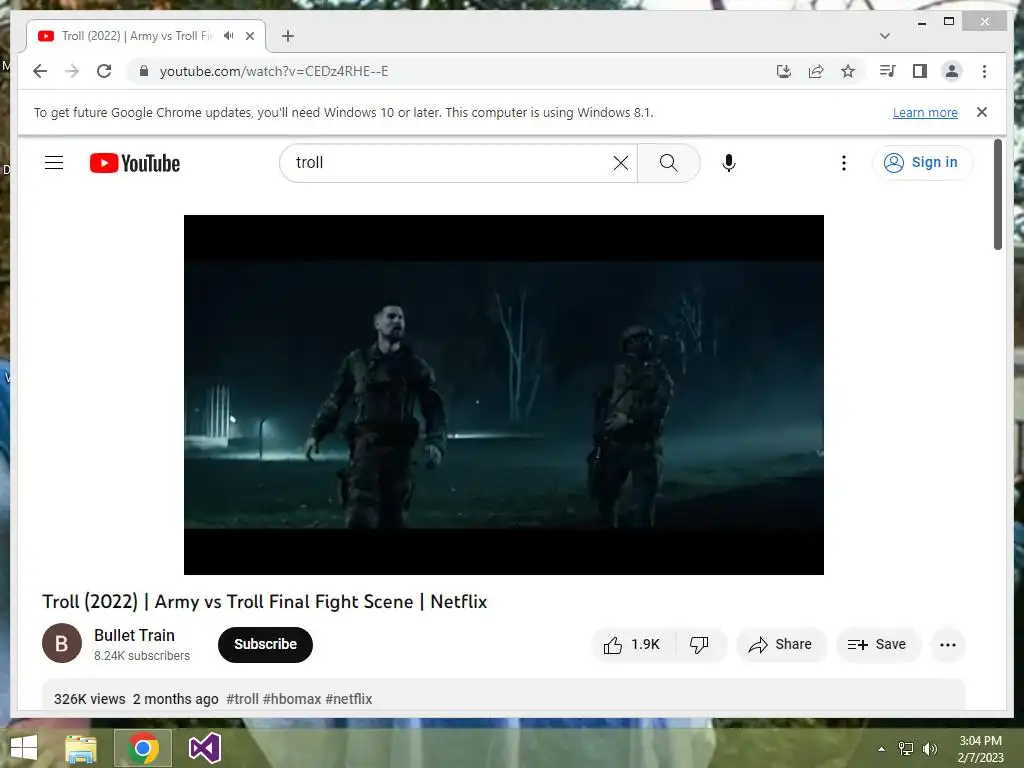Viewport: 1024px width, 768px height.
Task: Open the Windows Start button
Action: coord(24,748)
